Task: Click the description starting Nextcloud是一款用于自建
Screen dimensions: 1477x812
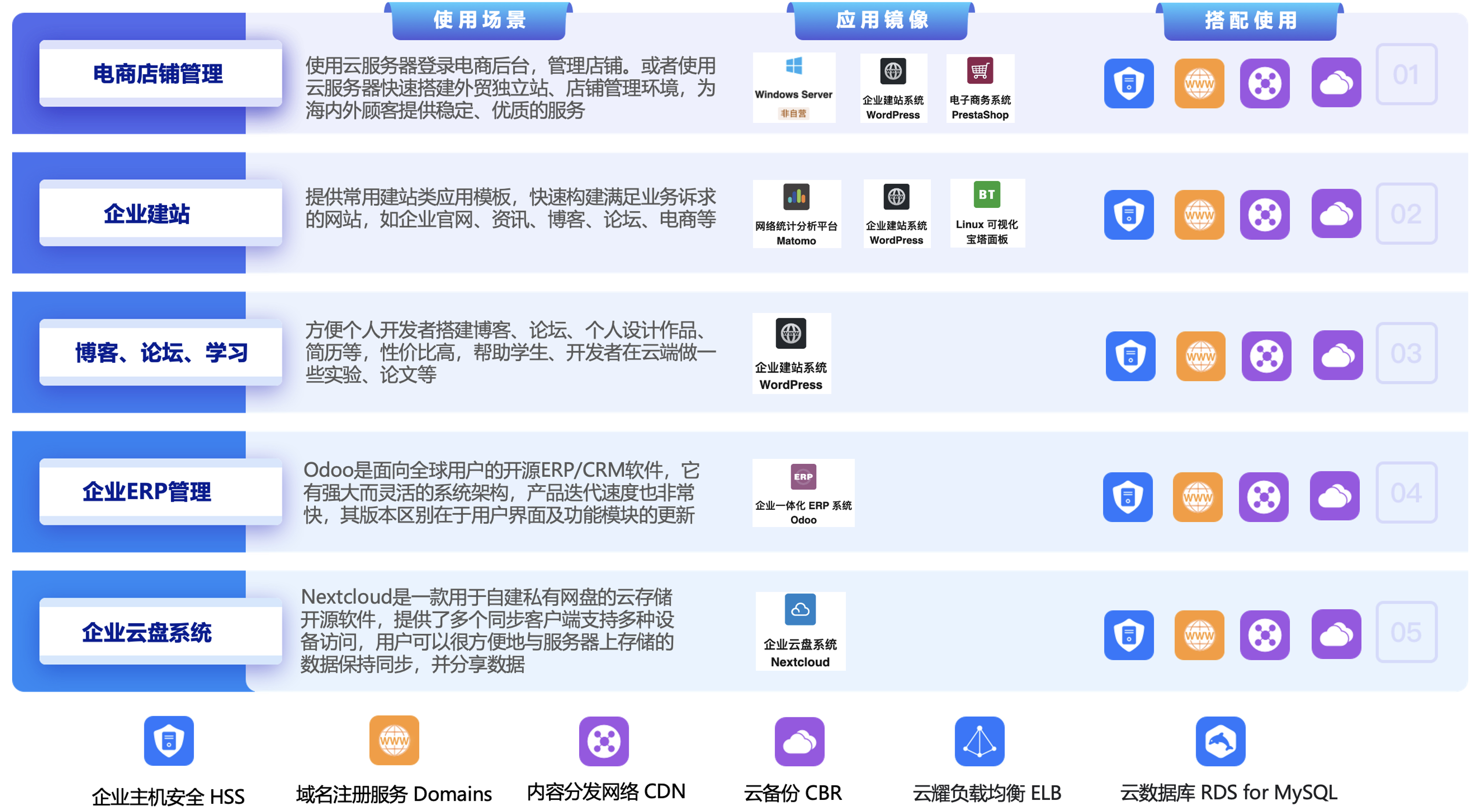Action: [487, 630]
